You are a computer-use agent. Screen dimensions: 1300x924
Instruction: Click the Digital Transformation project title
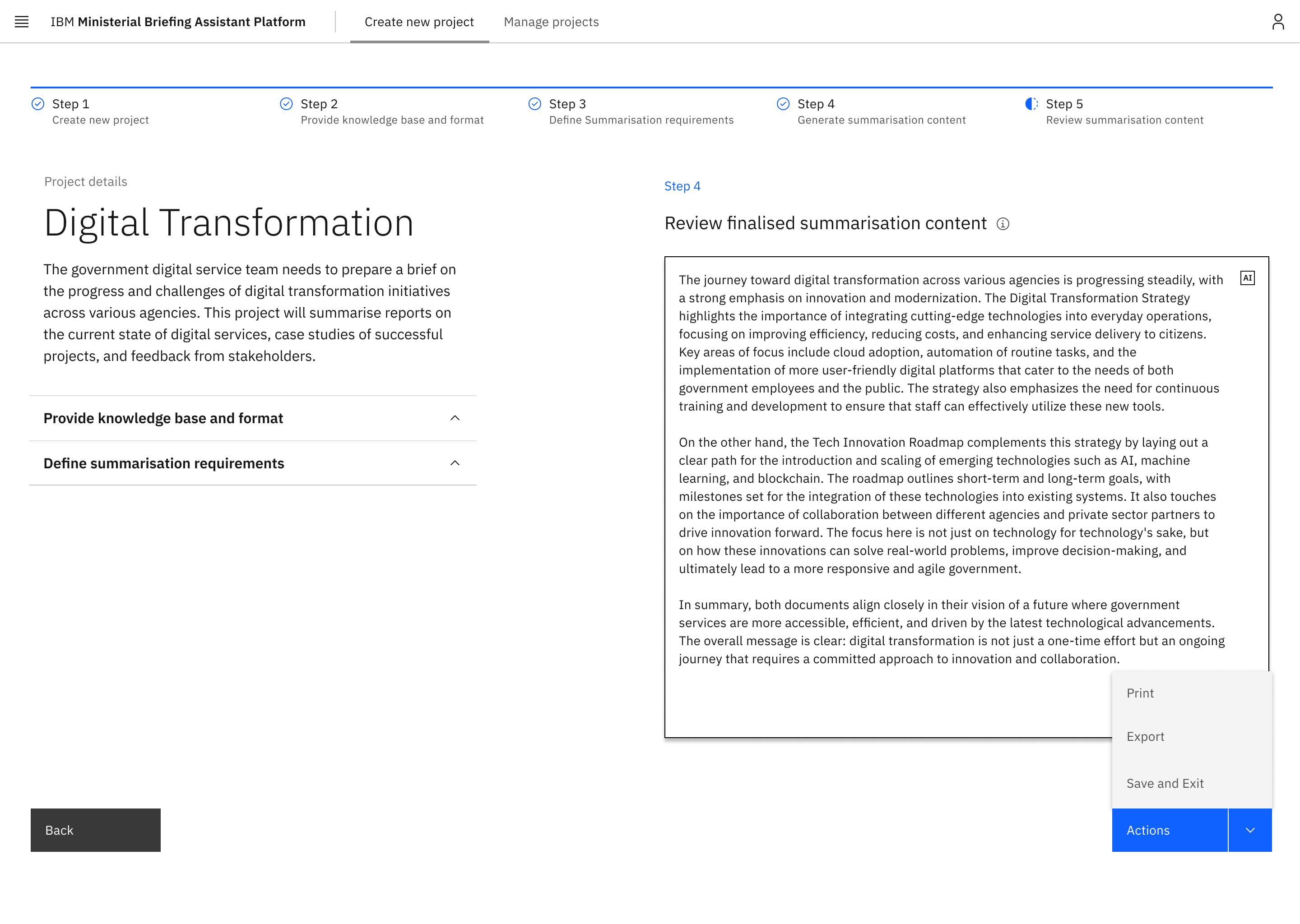pyautogui.click(x=229, y=222)
